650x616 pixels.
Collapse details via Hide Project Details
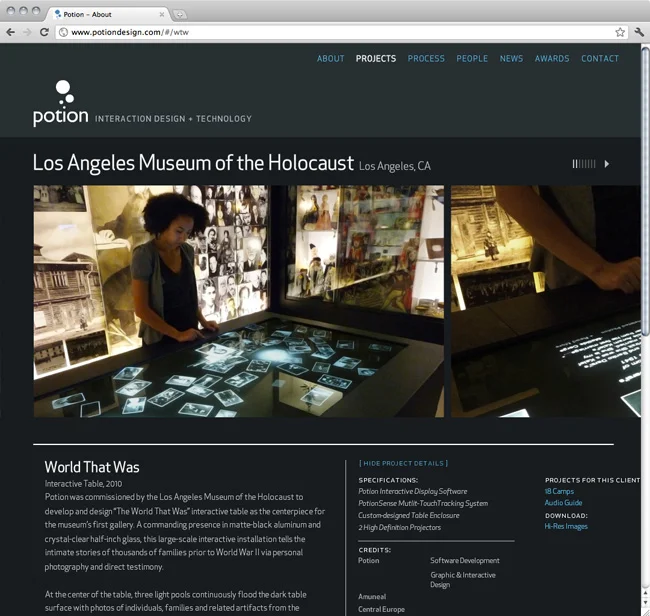coord(403,463)
